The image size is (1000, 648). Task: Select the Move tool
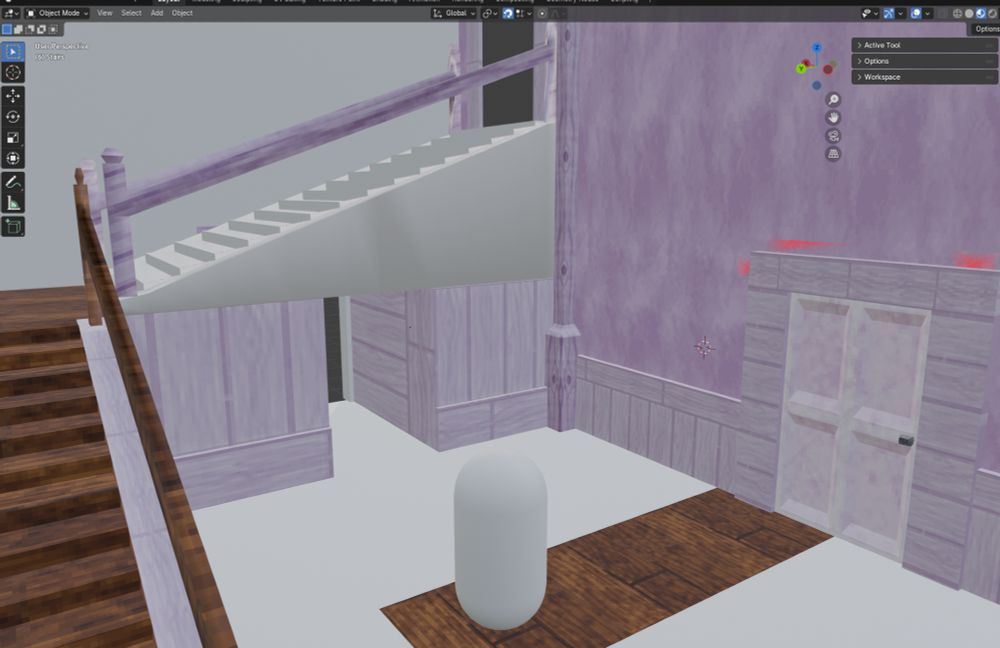13,96
